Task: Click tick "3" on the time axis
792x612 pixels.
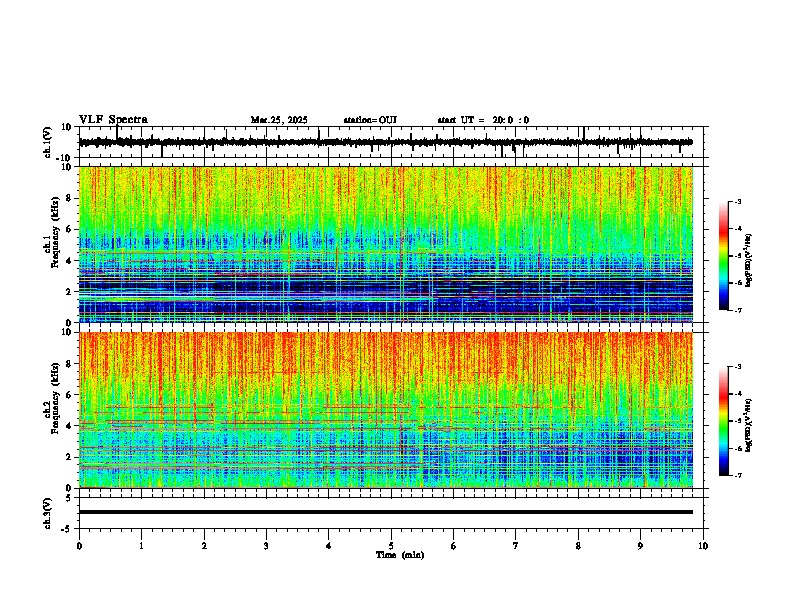Action: point(266,546)
